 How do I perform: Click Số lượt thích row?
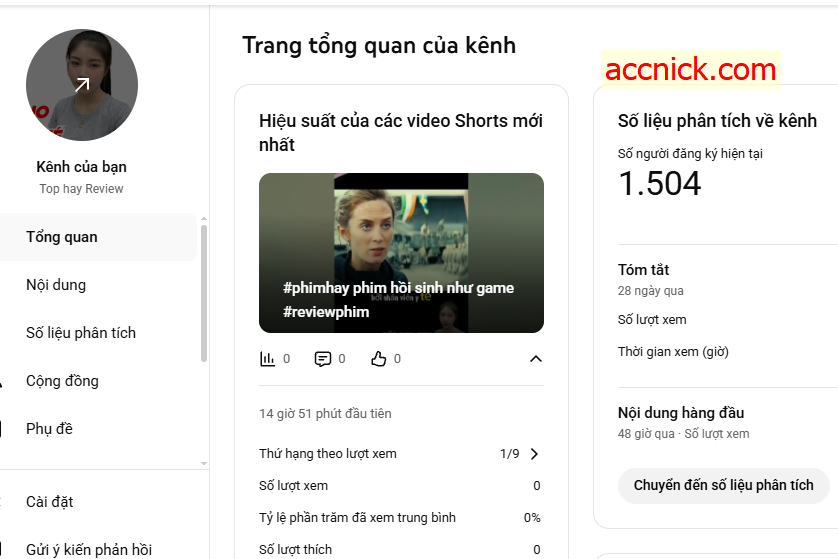pyautogui.click(x=401, y=549)
